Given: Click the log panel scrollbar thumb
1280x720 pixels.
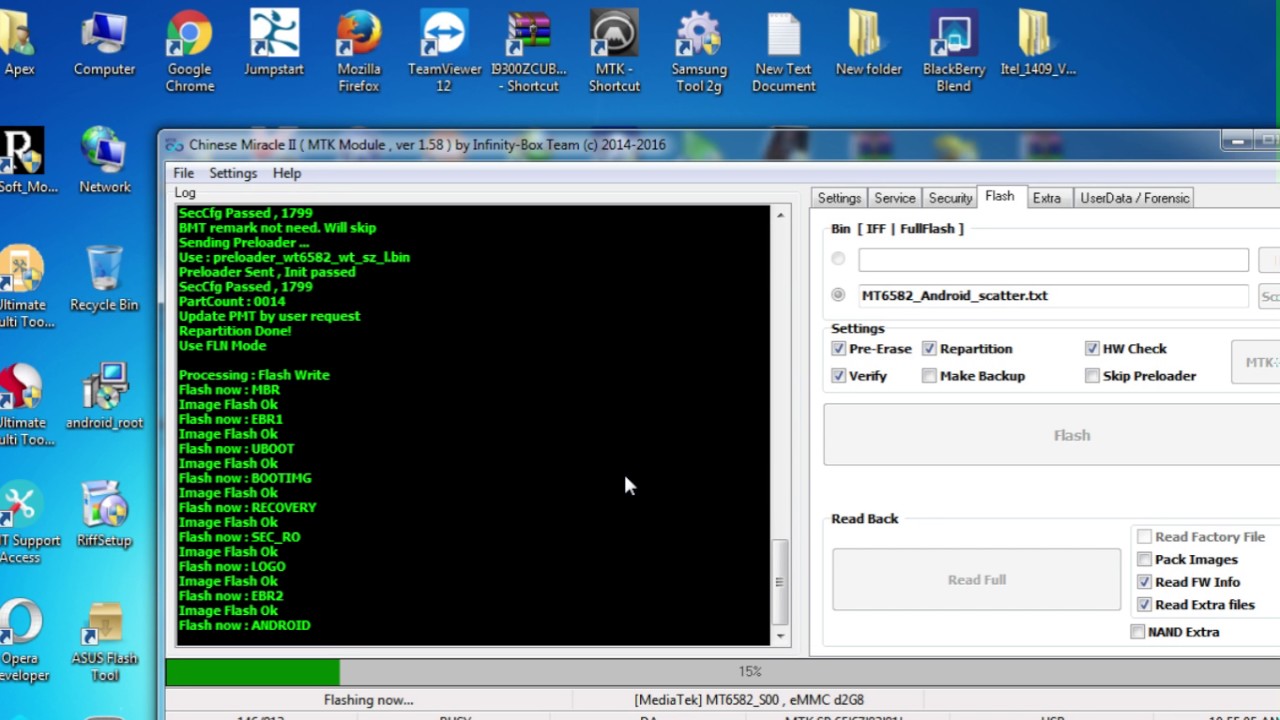Looking at the screenshot, I should point(780,581).
